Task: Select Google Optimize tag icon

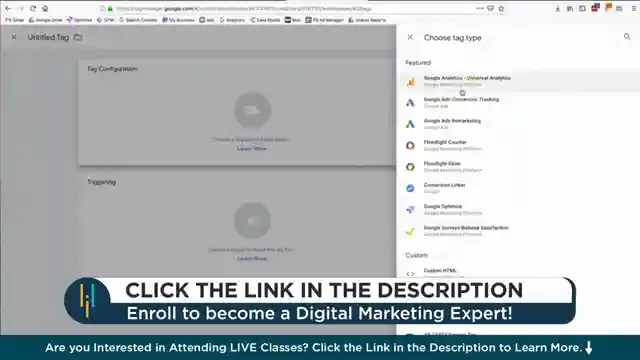Action: point(410,209)
